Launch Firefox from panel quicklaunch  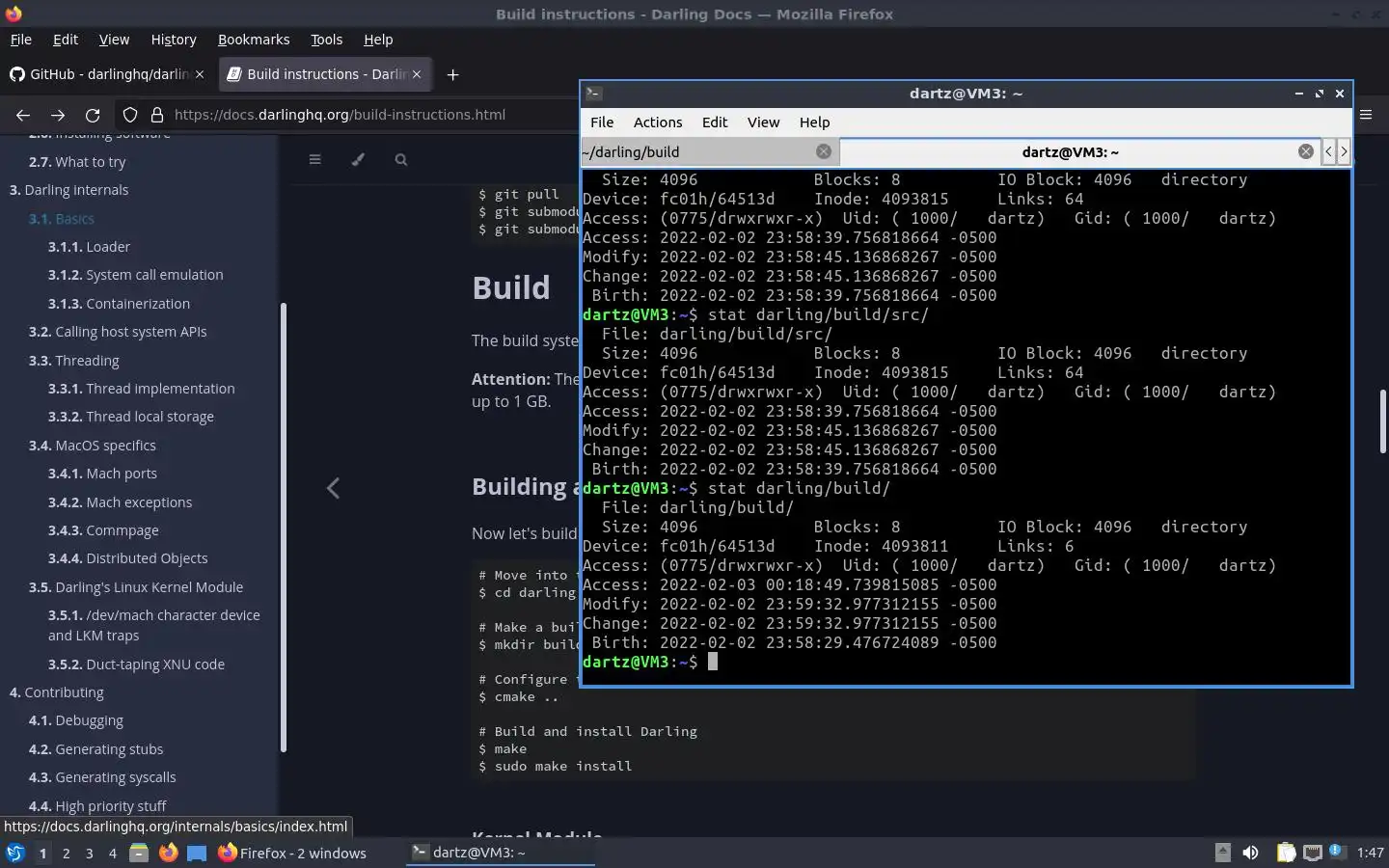pyautogui.click(x=168, y=853)
